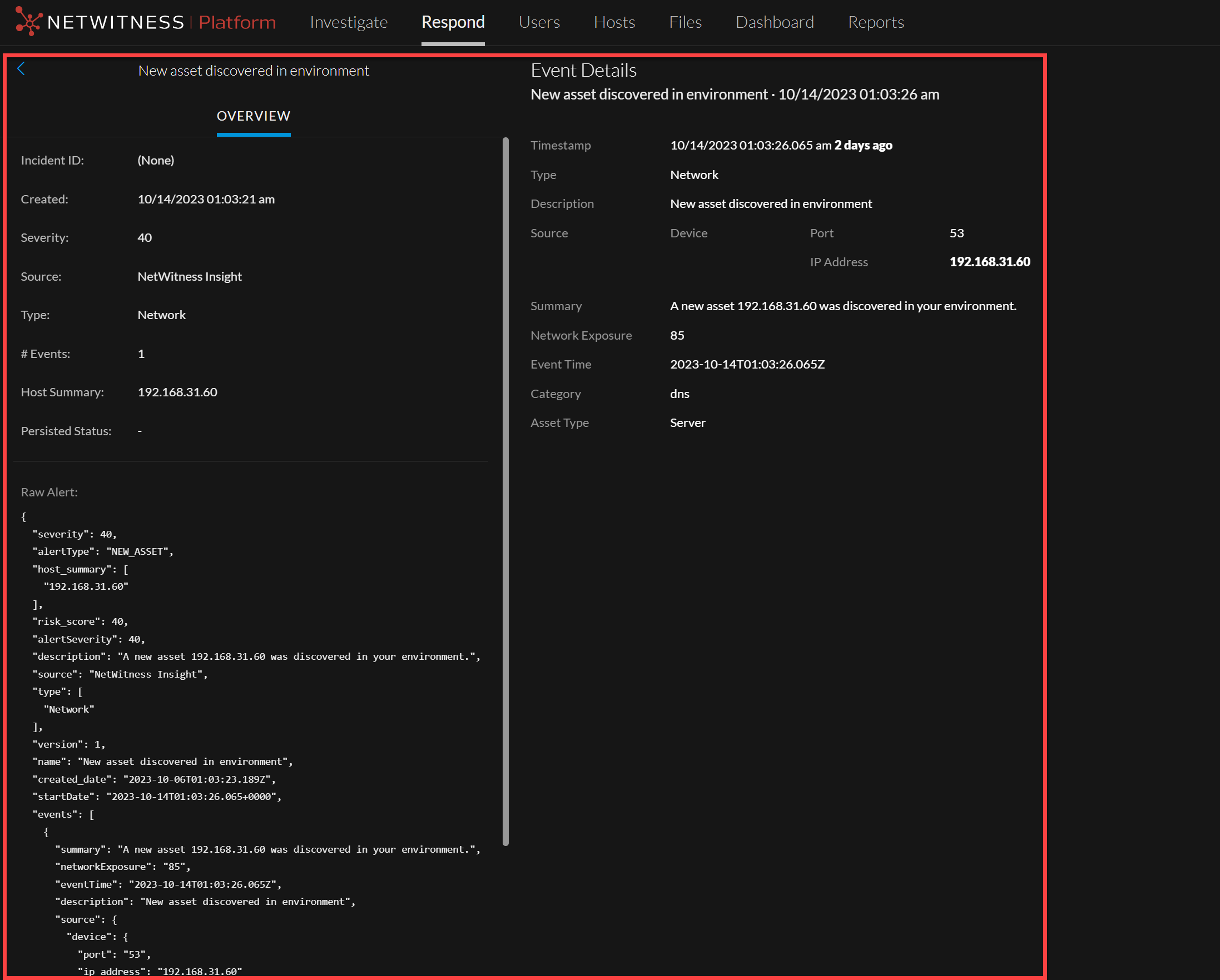Click the Raw Alert label
The height and width of the screenshot is (980, 1220).
point(49,493)
